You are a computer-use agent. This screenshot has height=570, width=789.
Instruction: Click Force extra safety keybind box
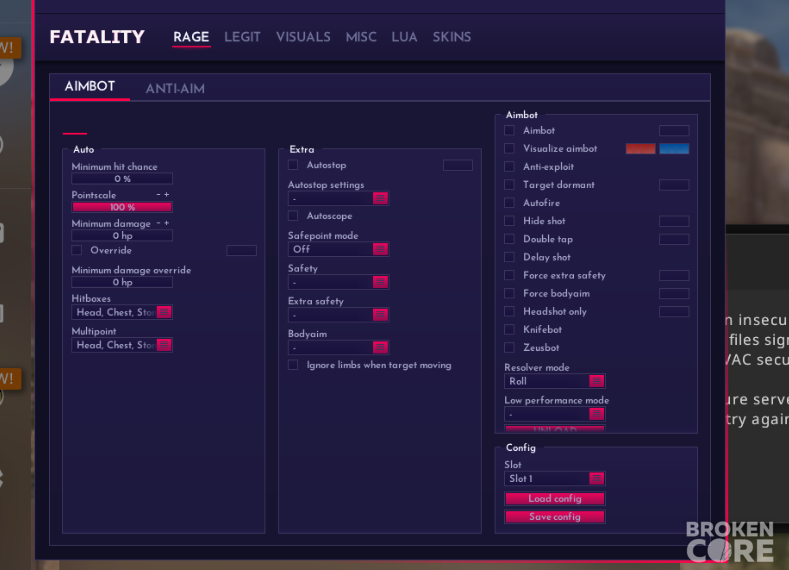pos(674,275)
